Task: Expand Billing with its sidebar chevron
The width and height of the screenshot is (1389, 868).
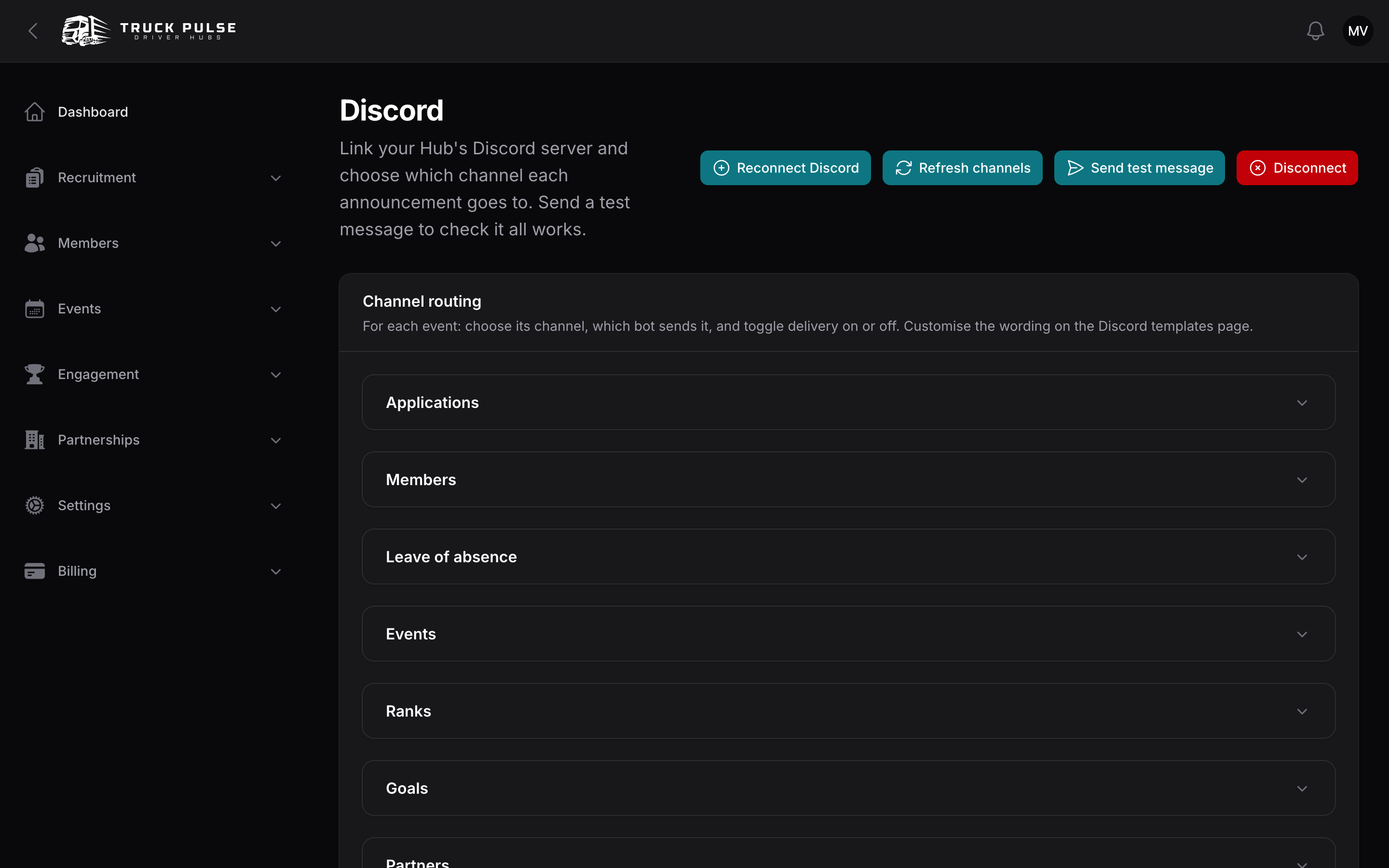Action: 275,572
